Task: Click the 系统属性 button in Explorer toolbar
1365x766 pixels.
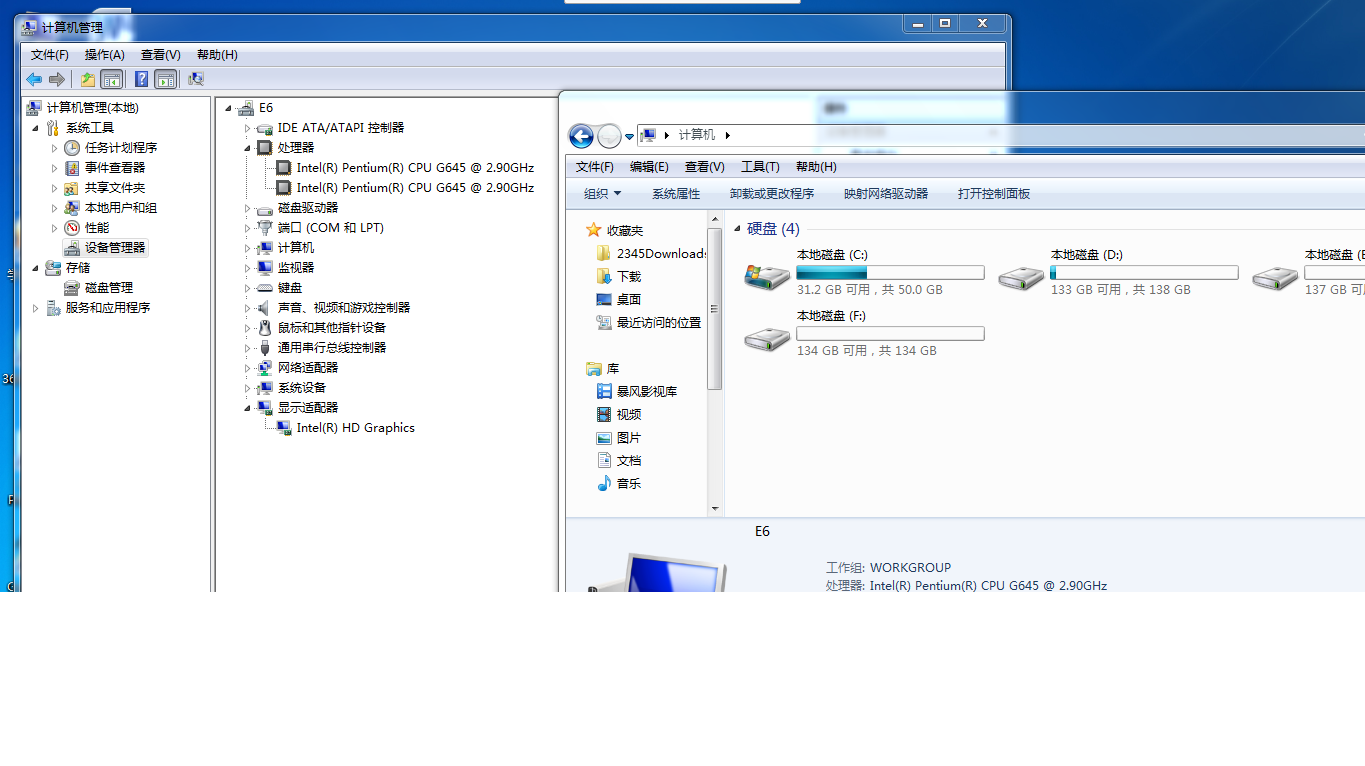Action: coord(676,194)
